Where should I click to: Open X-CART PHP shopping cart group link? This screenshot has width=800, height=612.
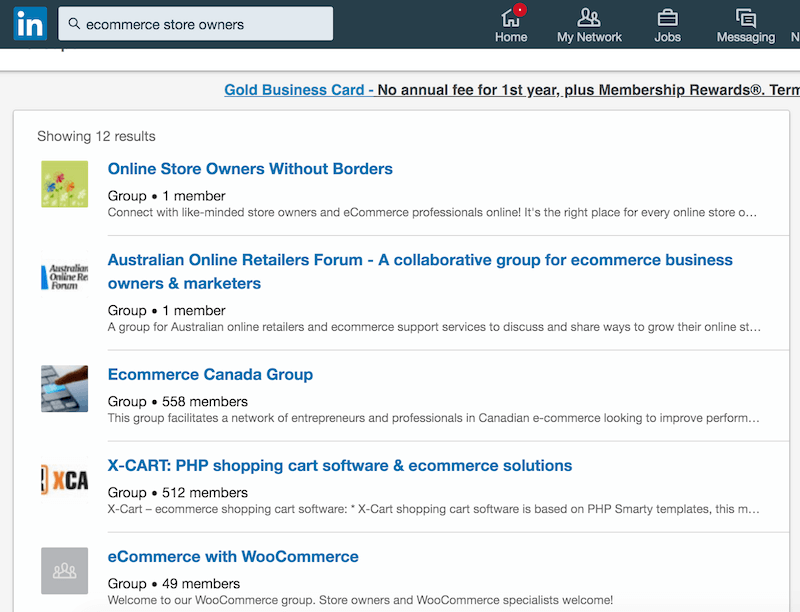[x=340, y=466]
